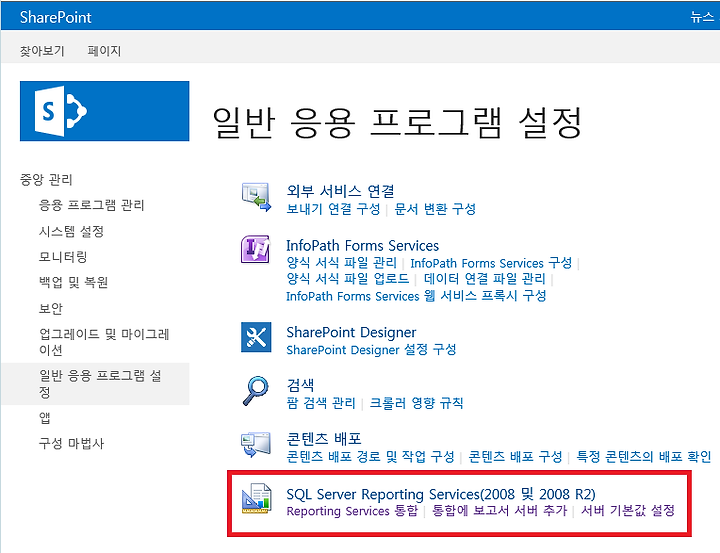Open 크롤러 영향 규칙 link

point(416,403)
